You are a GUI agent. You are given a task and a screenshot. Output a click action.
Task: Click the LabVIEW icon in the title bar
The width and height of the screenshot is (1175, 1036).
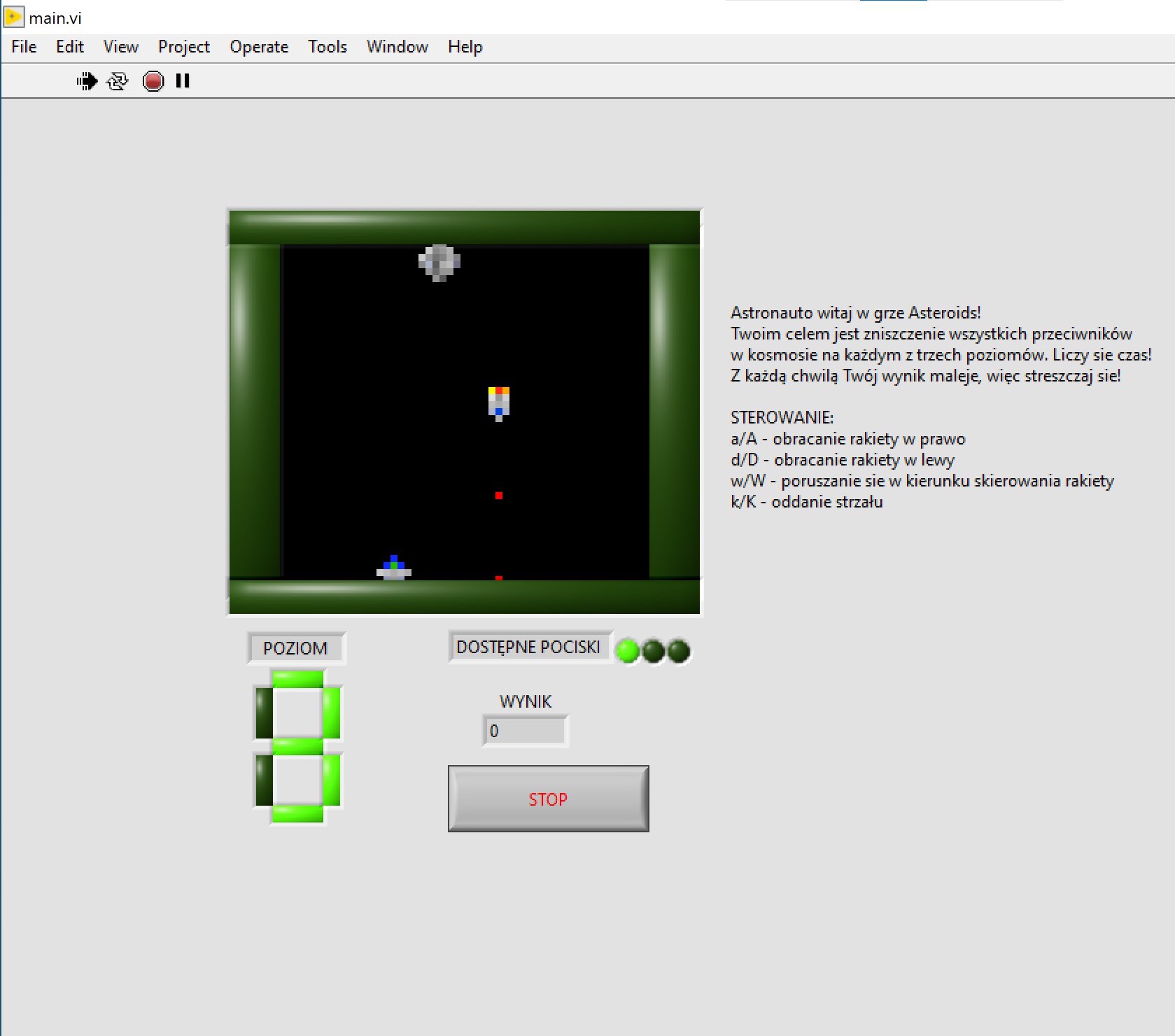[13, 17]
